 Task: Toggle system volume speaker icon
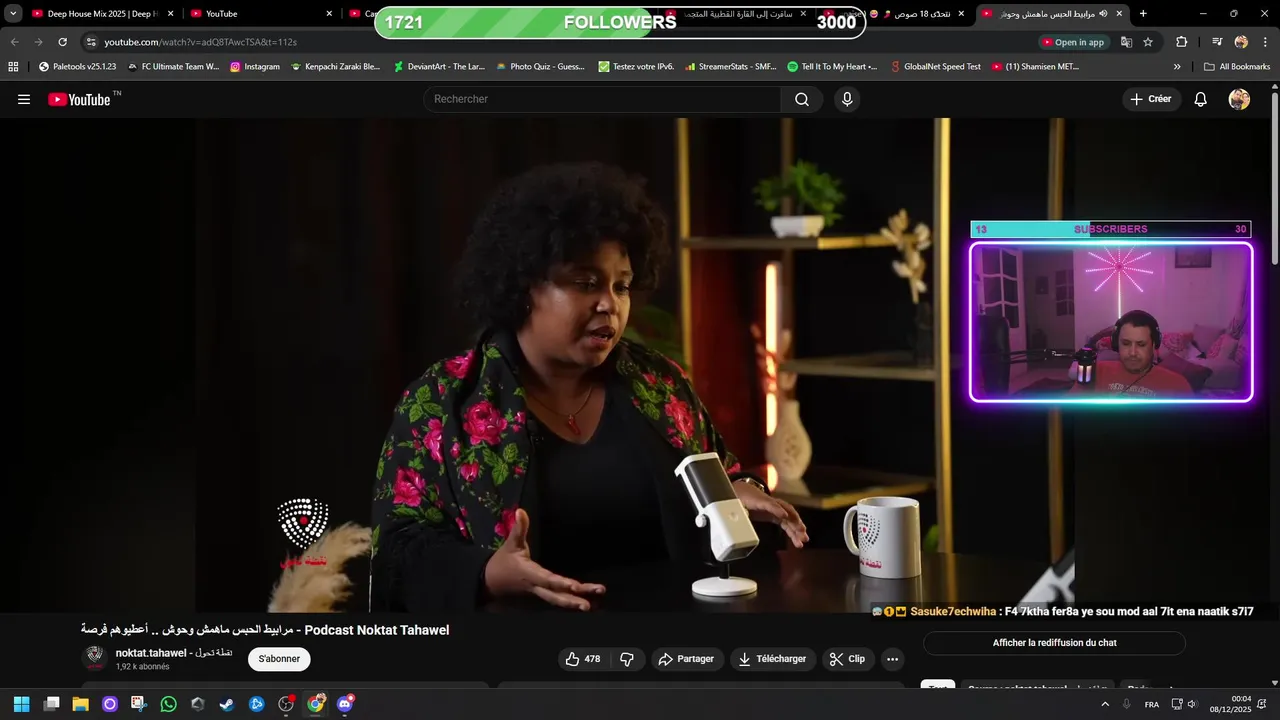click(1191, 704)
